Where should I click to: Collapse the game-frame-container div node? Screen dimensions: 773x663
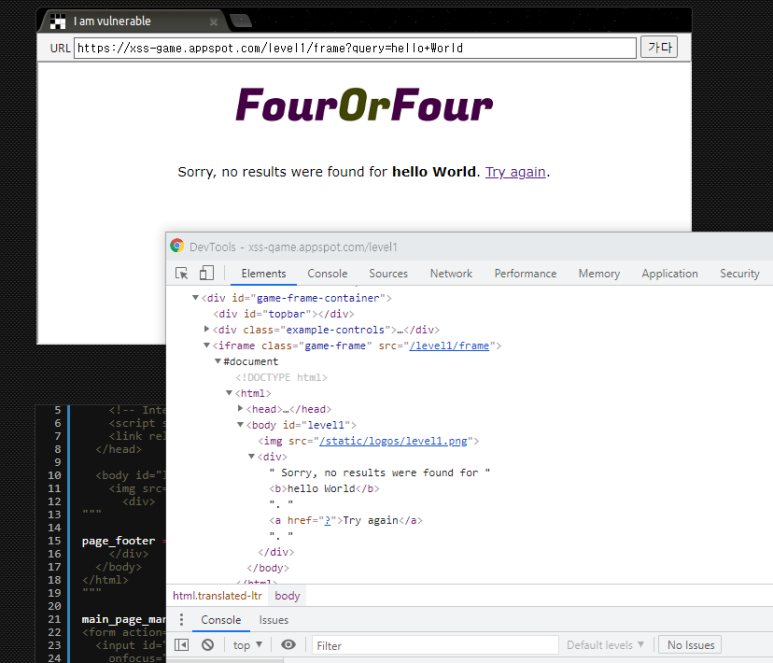click(195, 298)
